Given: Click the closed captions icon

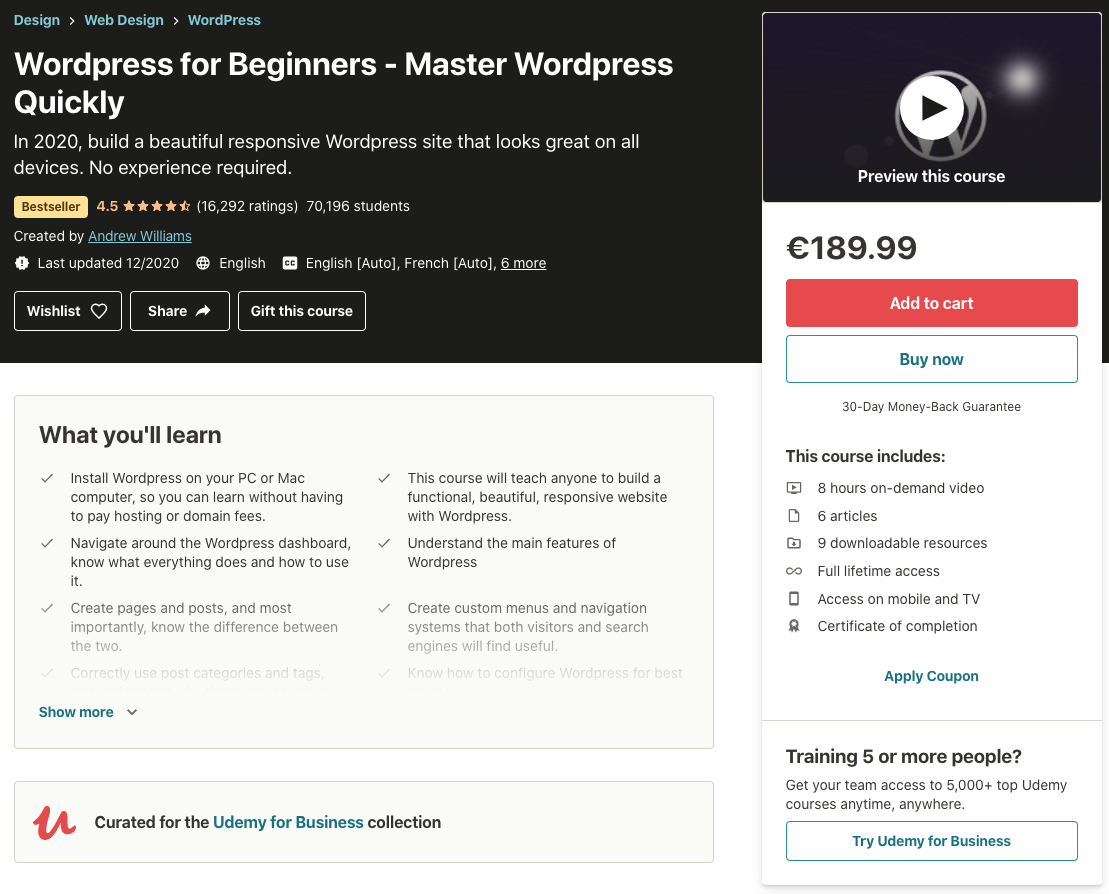Looking at the screenshot, I should coord(290,263).
